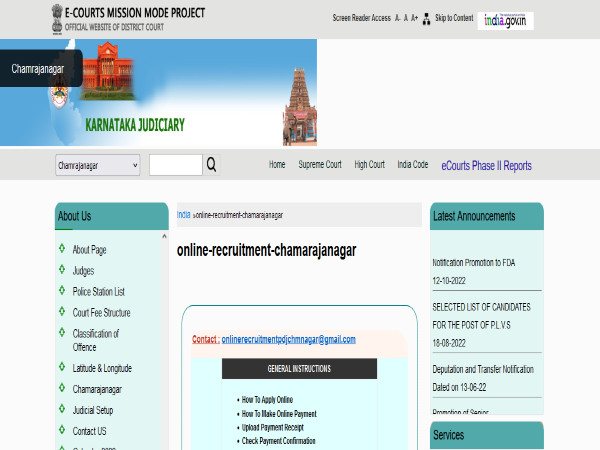The image size is (600, 450).
Task: Click the national emblem logo
Action: click(53, 16)
